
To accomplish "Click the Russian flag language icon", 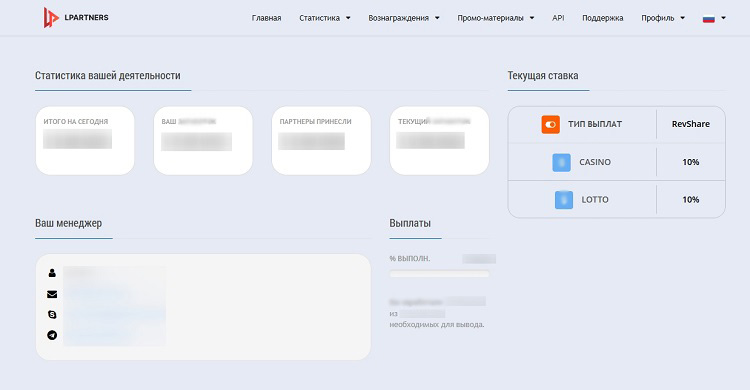I will coord(708,19).
